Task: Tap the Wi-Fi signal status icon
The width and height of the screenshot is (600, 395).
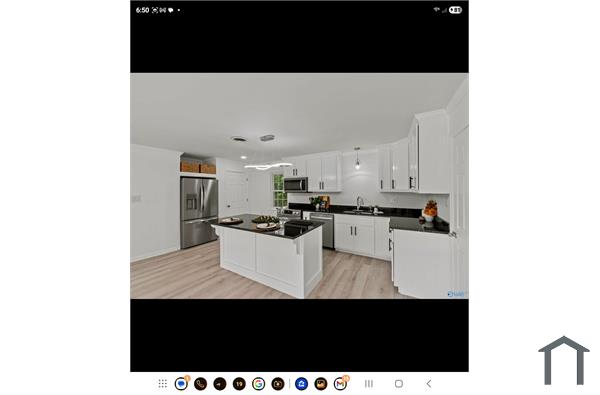Action: 436,10
